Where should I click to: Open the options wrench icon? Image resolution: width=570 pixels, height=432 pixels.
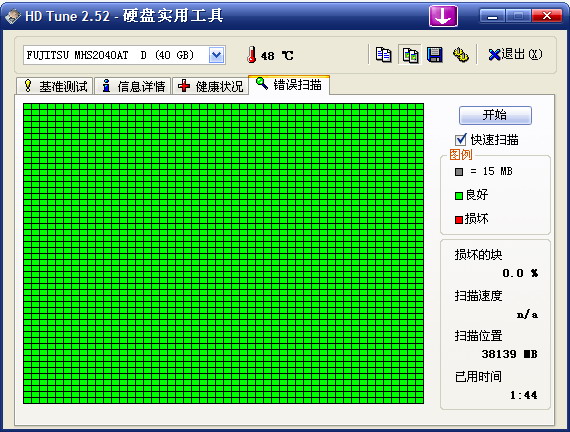click(x=461, y=55)
